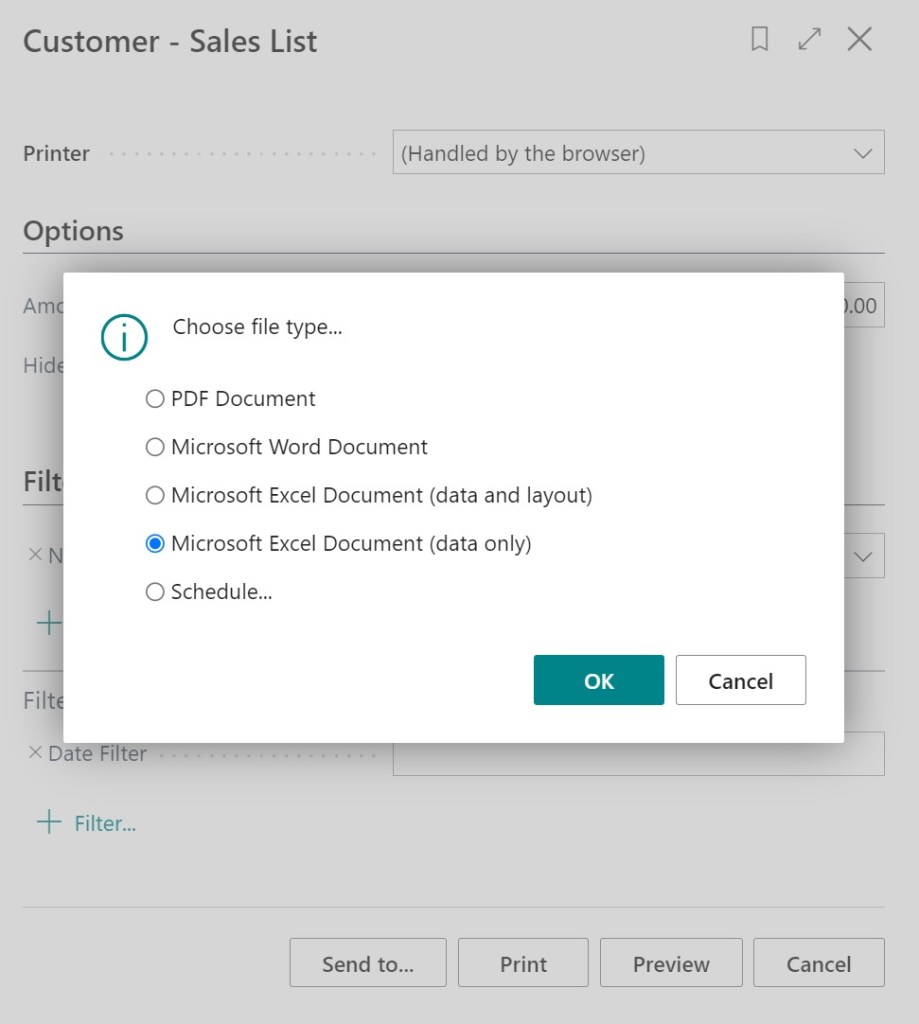Open the report Preview

click(x=671, y=963)
